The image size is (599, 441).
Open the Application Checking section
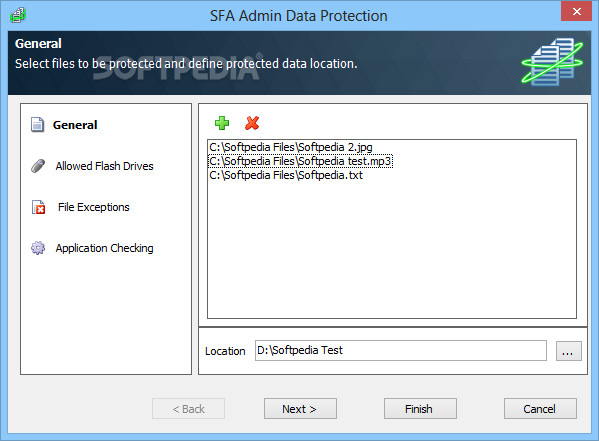point(104,248)
